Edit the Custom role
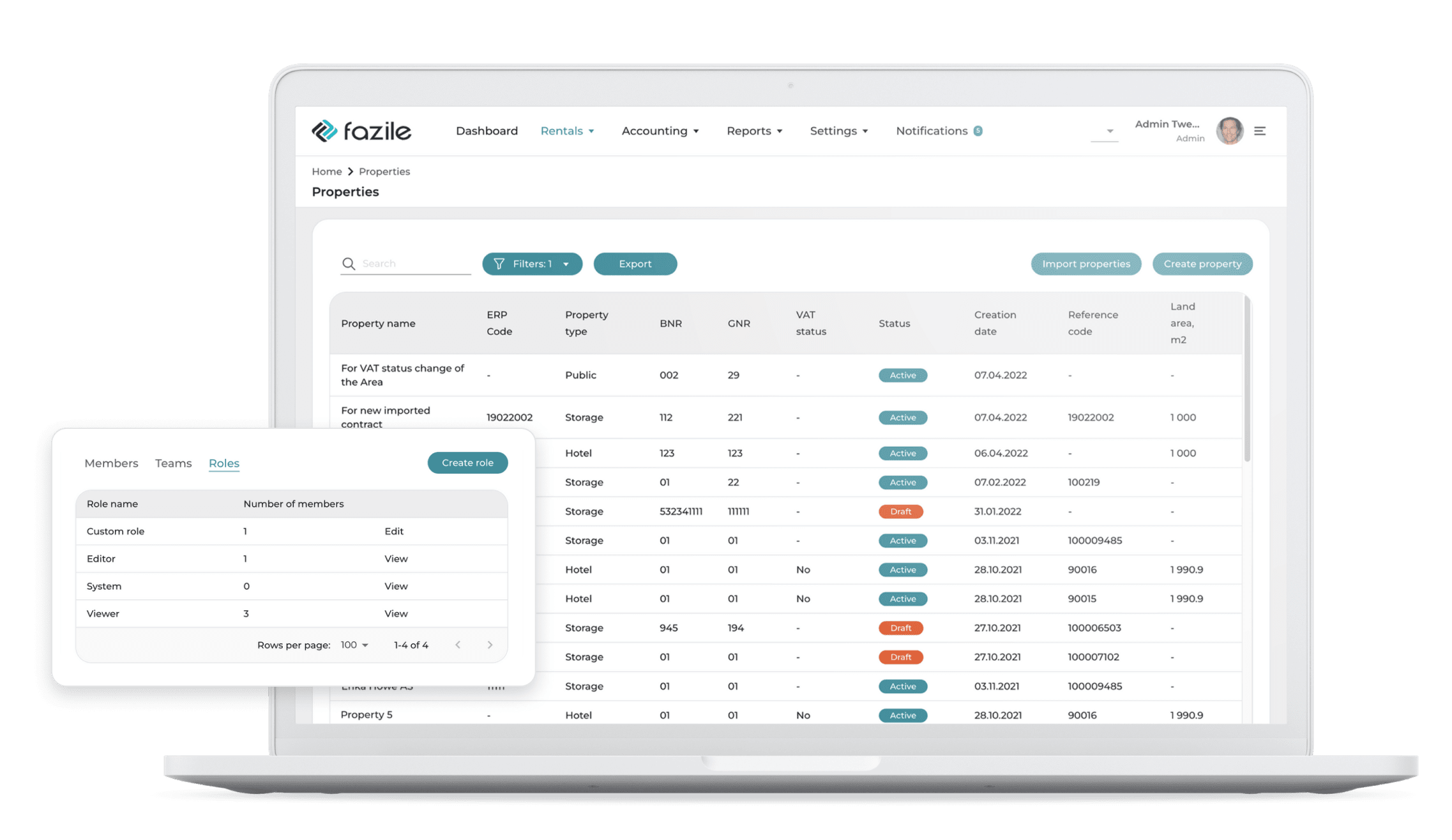 coord(393,530)
